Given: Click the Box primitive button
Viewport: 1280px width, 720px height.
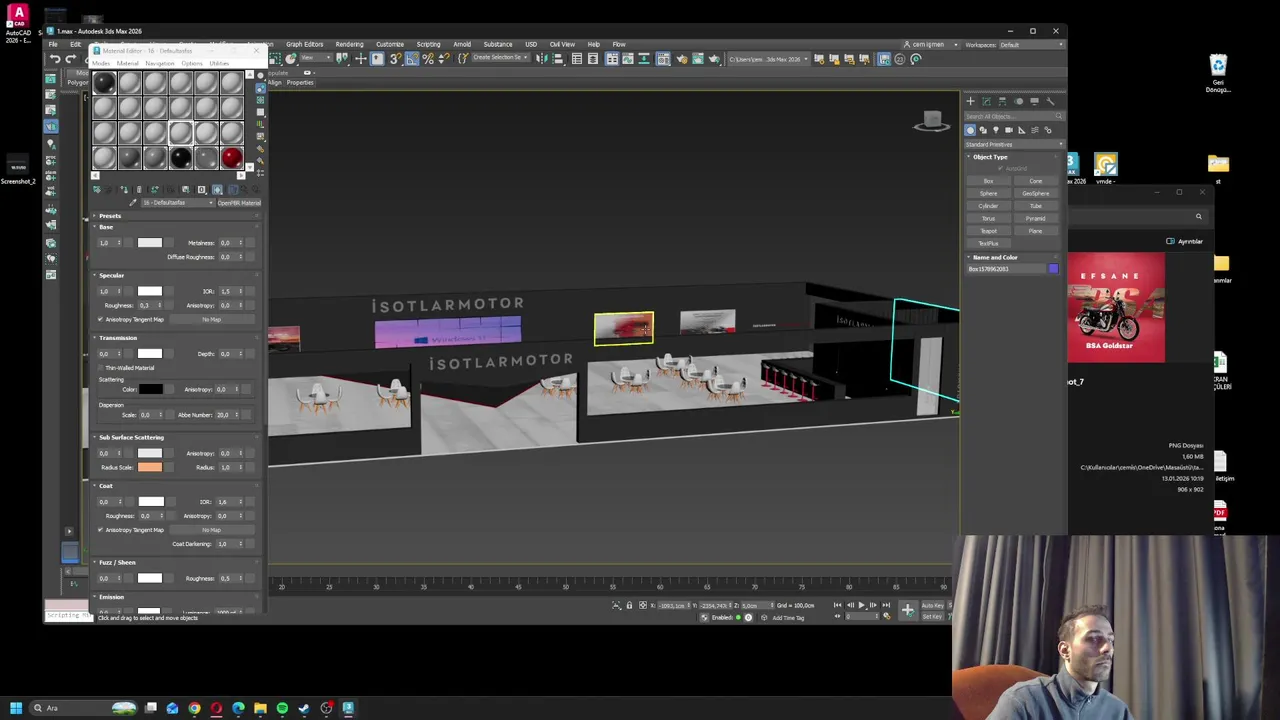Looking at the screenshot, I should point(988,181).
